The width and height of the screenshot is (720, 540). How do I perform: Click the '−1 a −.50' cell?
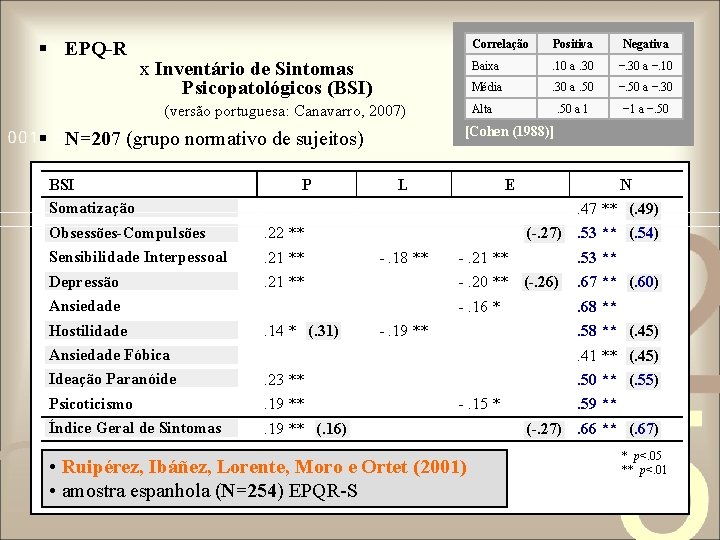(x=645, y=109)
